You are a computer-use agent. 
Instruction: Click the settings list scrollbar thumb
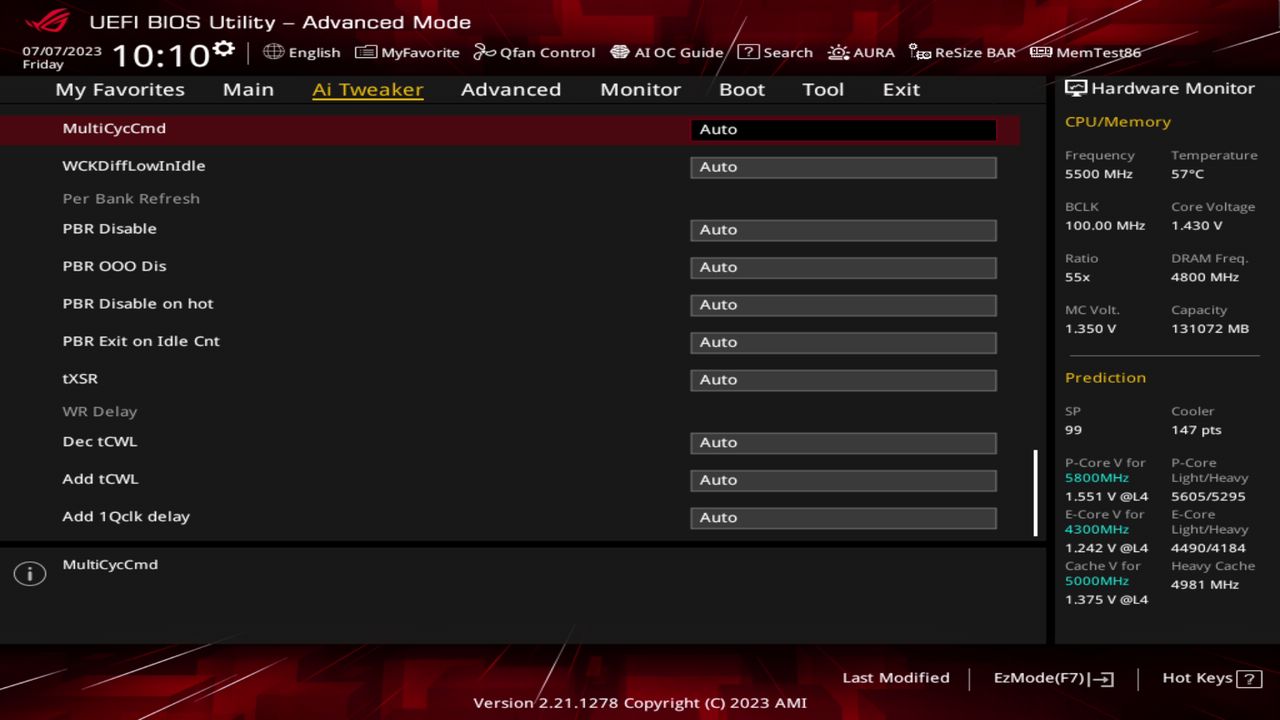[x=1035, y=492]
